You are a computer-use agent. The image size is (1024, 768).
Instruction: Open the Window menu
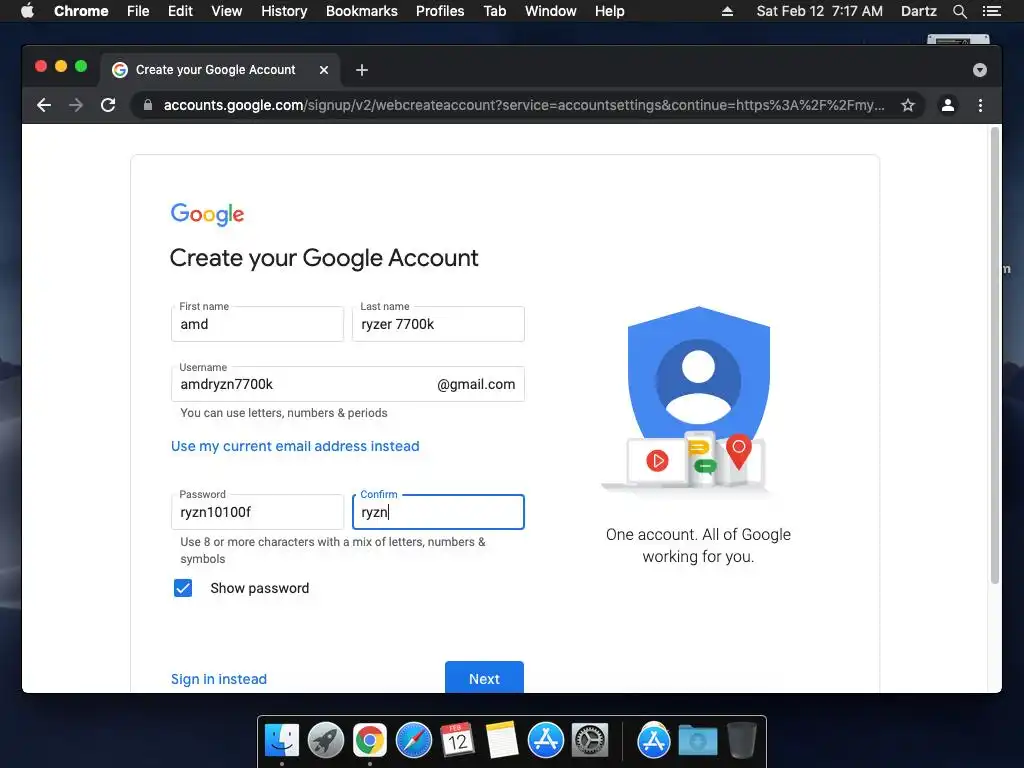tap(551, 11)
